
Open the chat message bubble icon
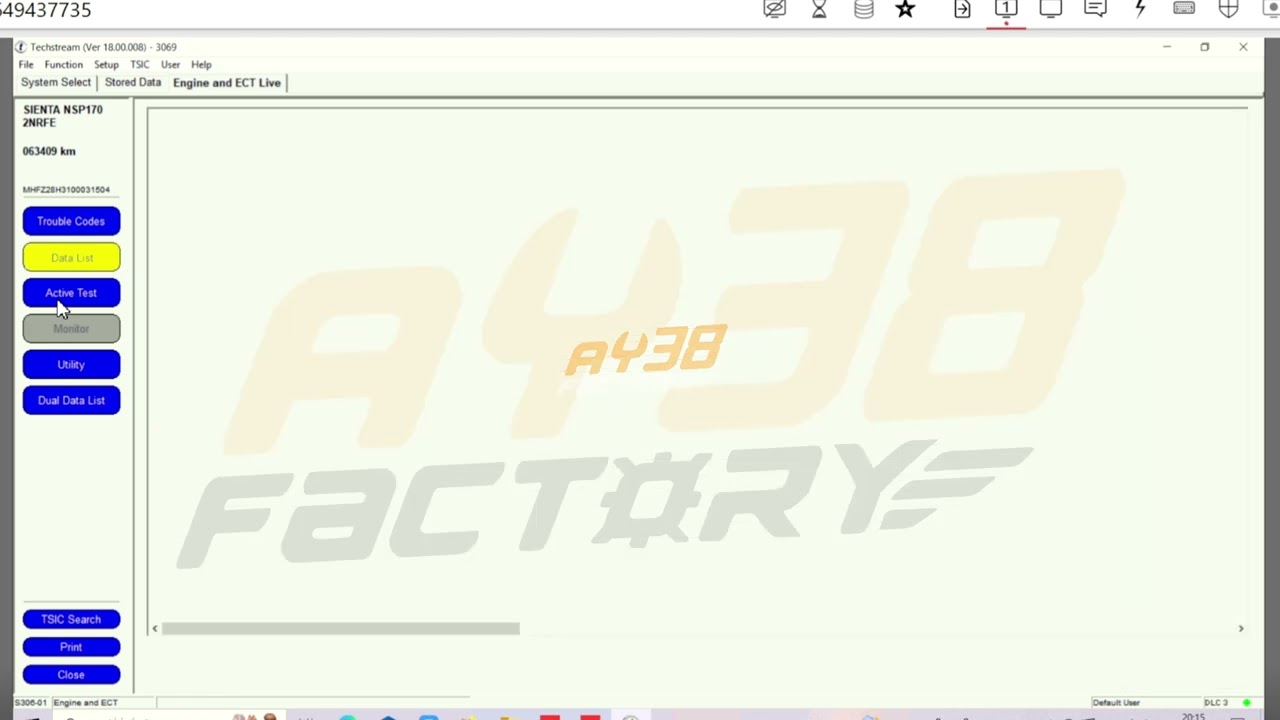(x=1095, y=9)
